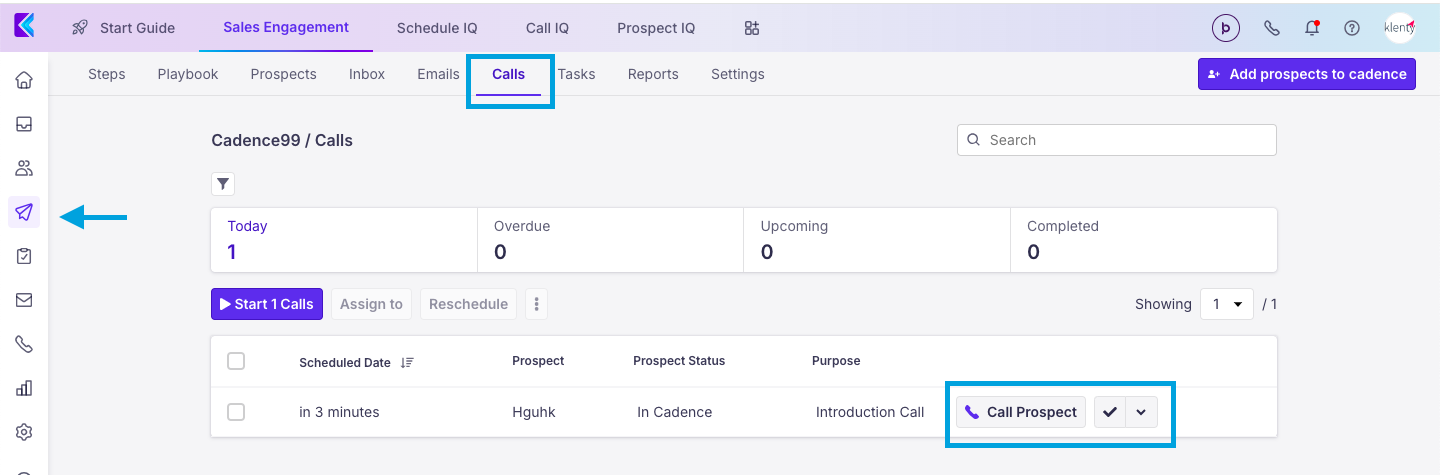The width and height of the screenshot is (1440, 475).
Task: Open the prospects people sidebar icon
Action: 24,168
